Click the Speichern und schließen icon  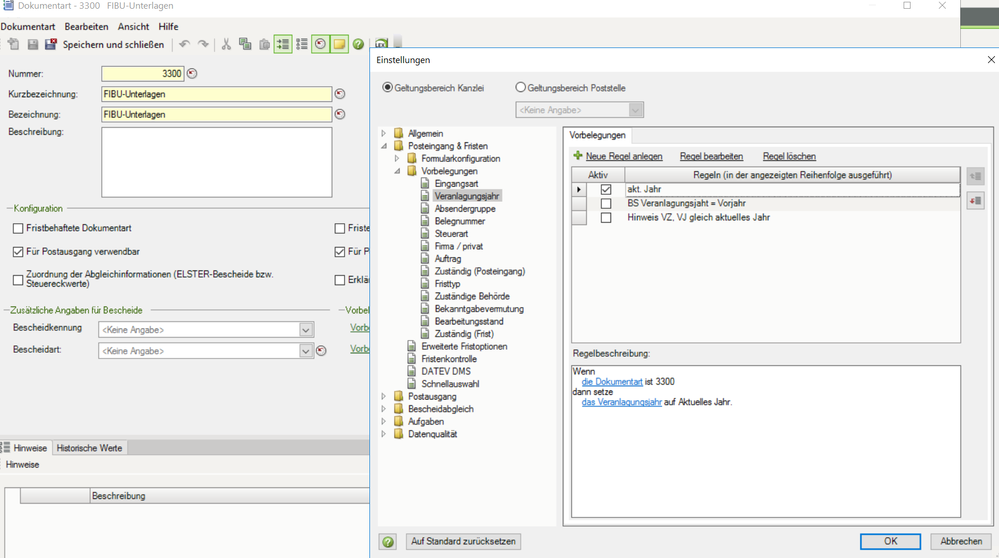(x=51, y=44)
